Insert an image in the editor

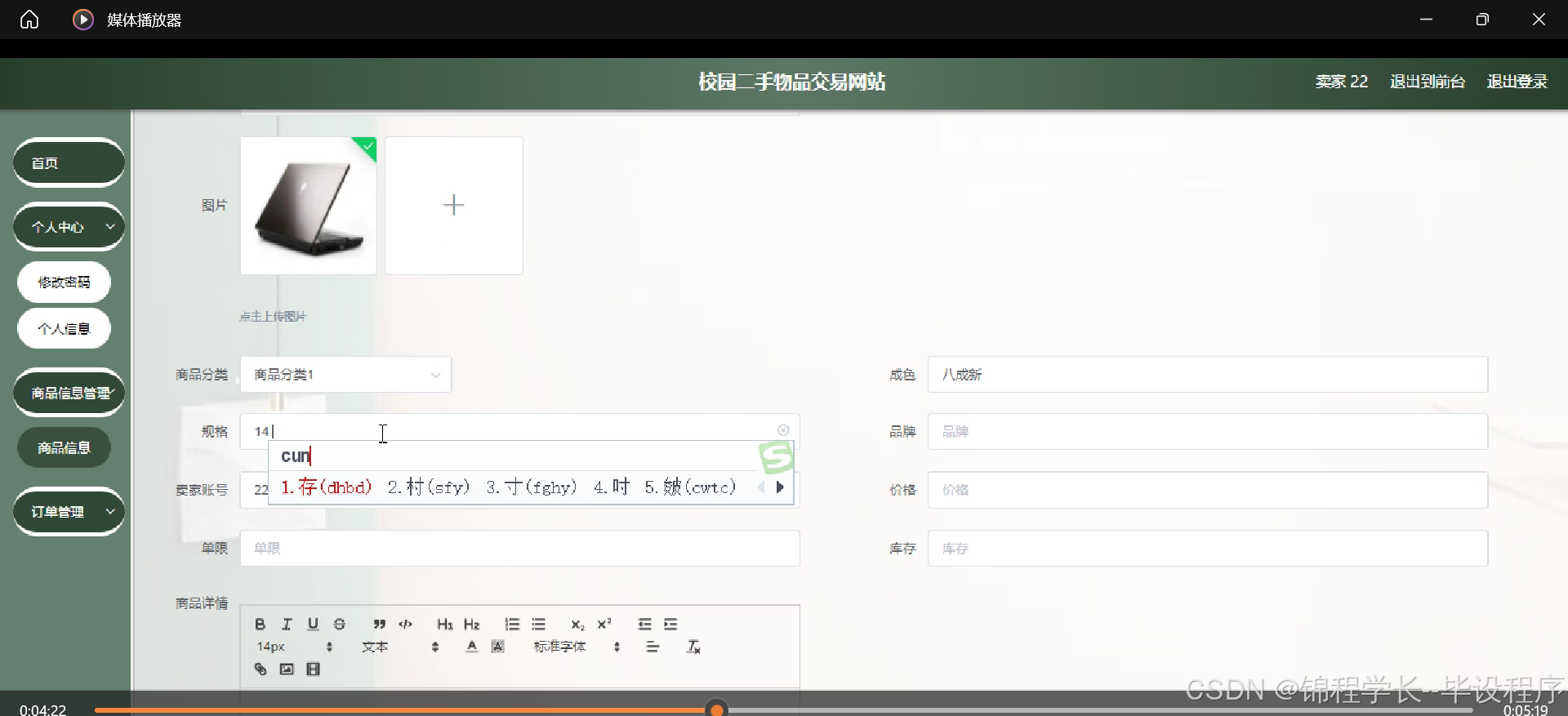[287, 669]
